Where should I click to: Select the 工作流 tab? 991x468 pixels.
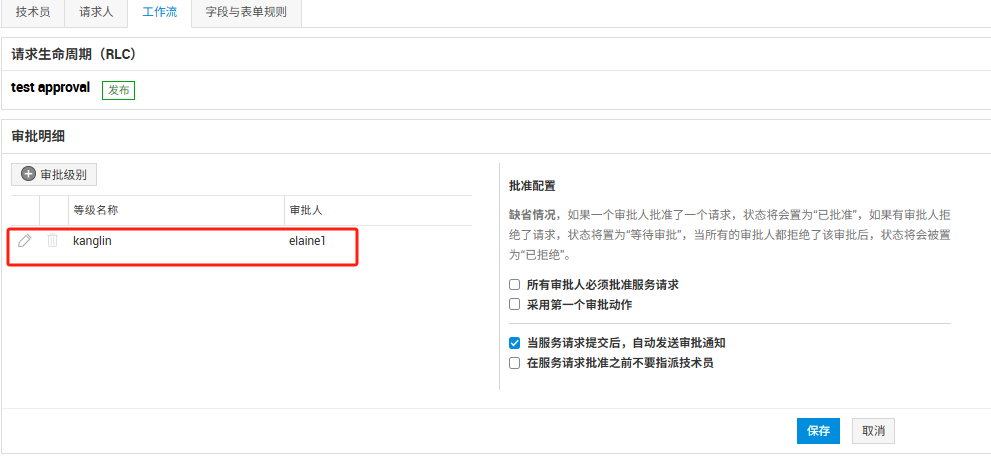pyautogui.click(x=159, y=12)
